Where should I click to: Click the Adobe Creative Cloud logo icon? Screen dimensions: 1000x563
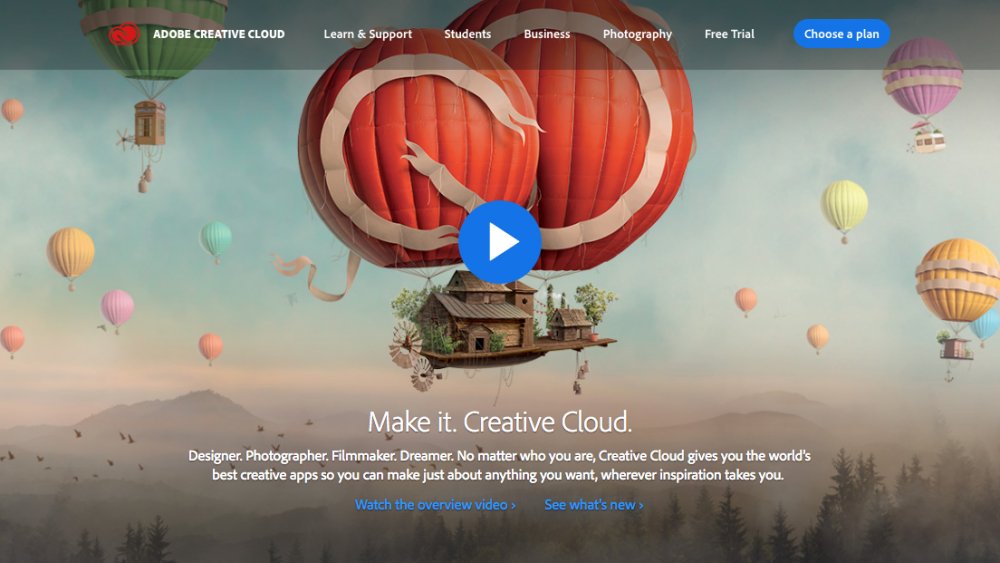pyautogui.click(x=124, y=34)
